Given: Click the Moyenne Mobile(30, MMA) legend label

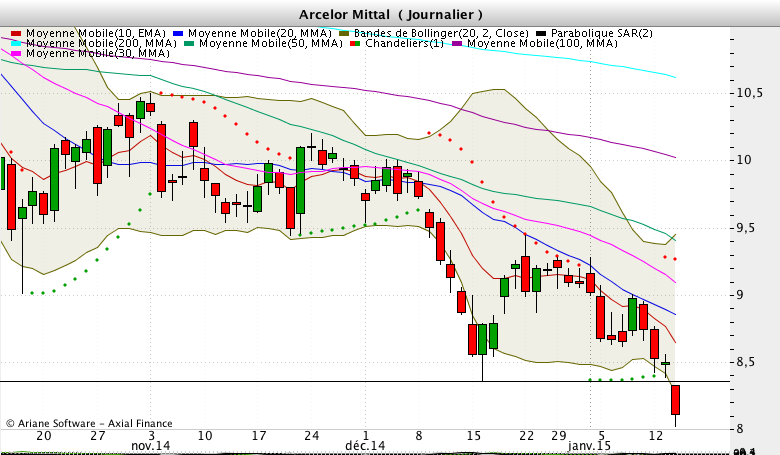Looking at the screenshot, I should [98, 53].
